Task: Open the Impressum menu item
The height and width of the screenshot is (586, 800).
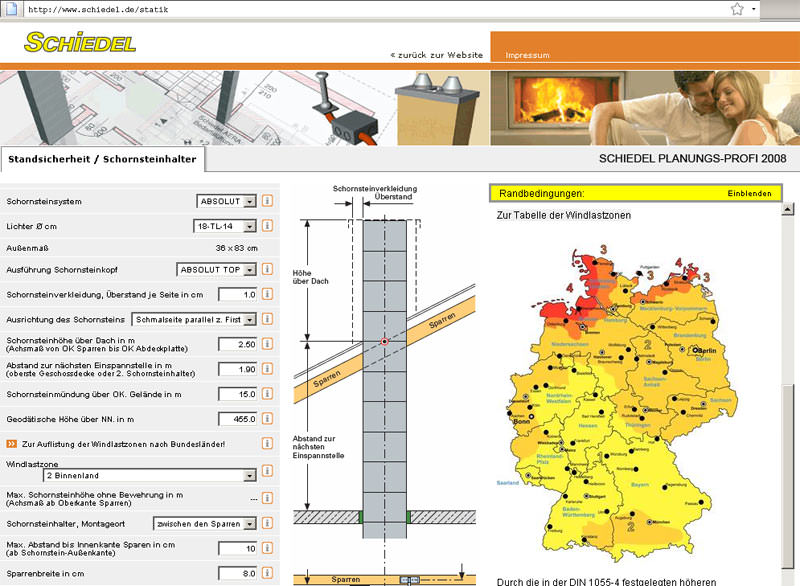Action: 528,55
